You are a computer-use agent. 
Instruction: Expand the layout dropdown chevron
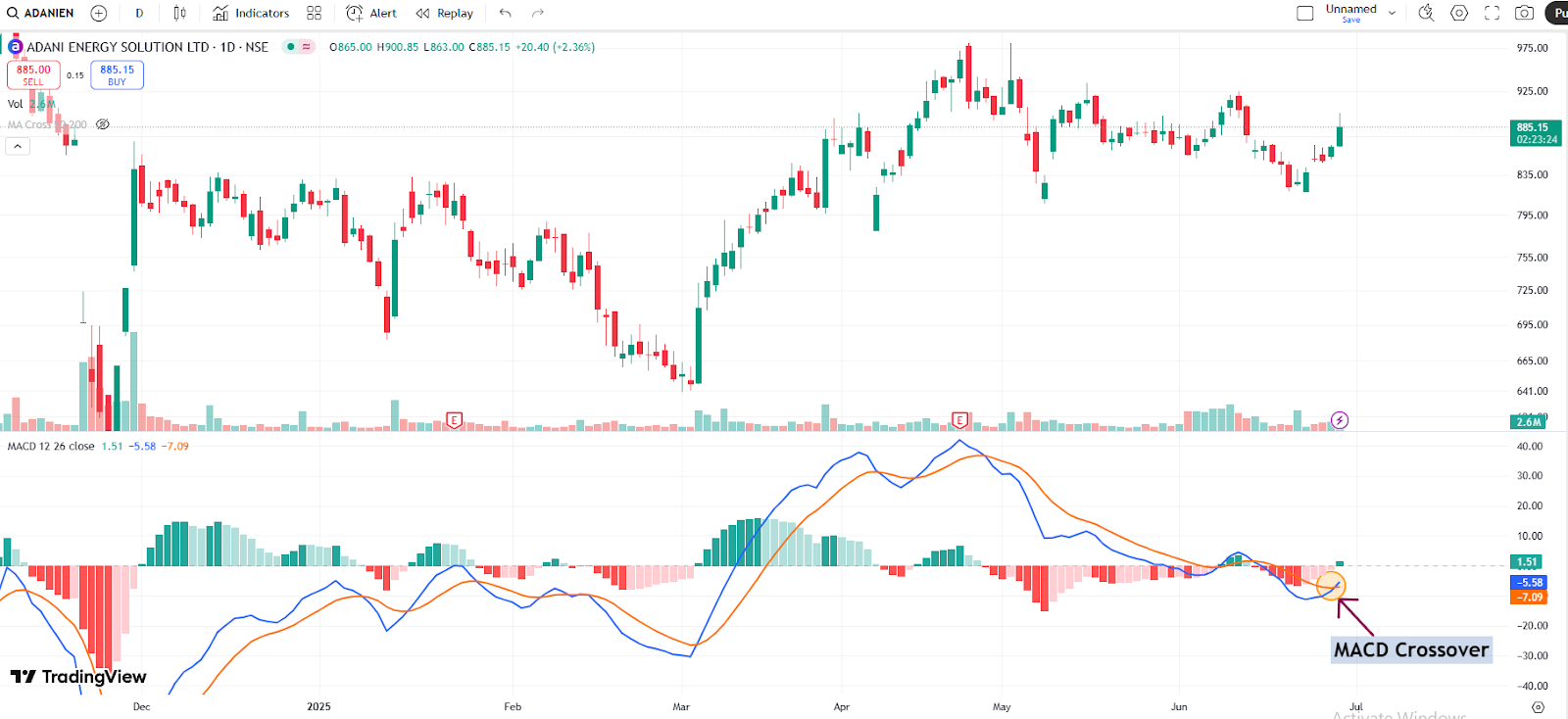(1392, 13)
